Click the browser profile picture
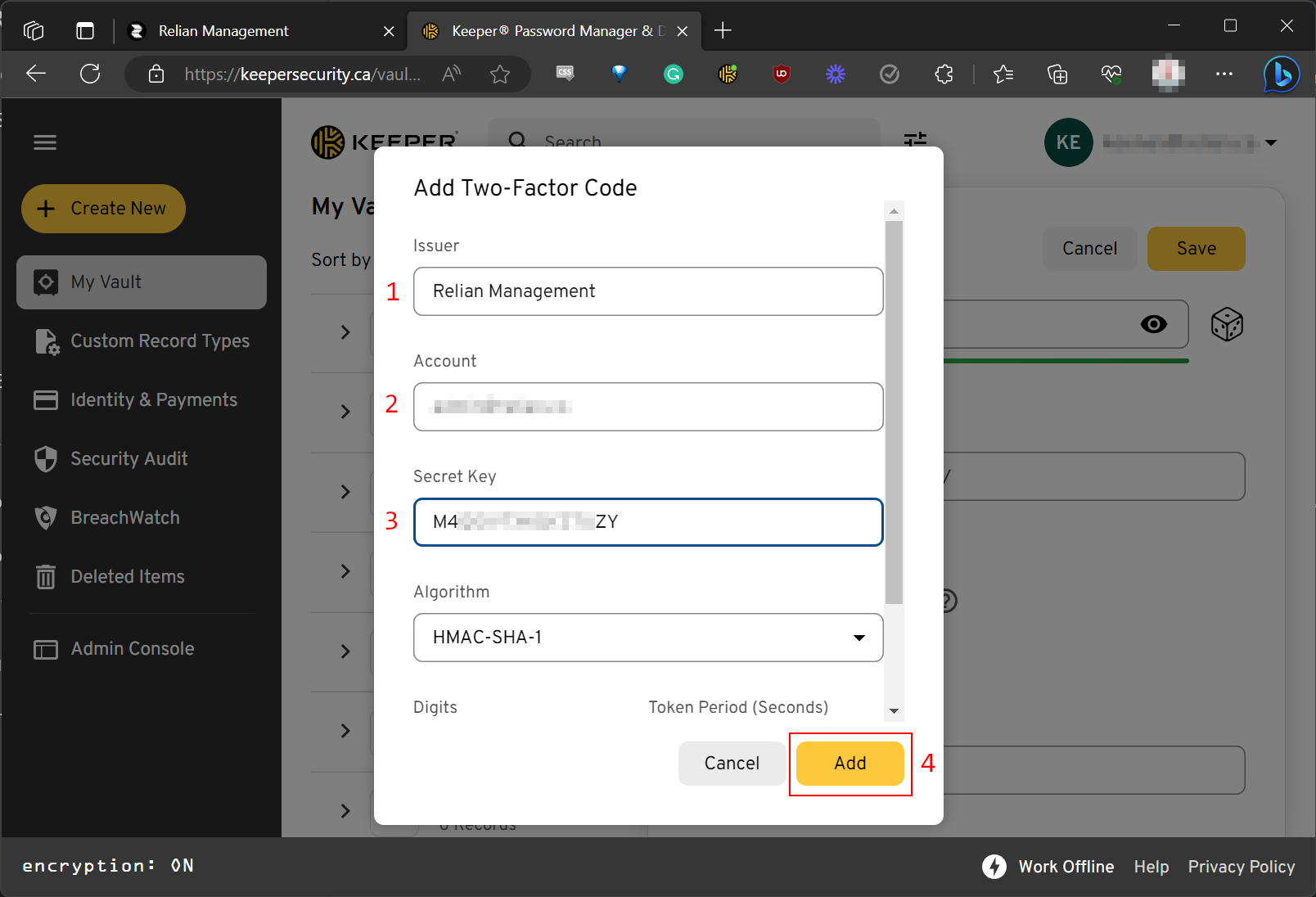Image resolution: width=1316 pixels, height=897 pixels. coord(1169,74)
